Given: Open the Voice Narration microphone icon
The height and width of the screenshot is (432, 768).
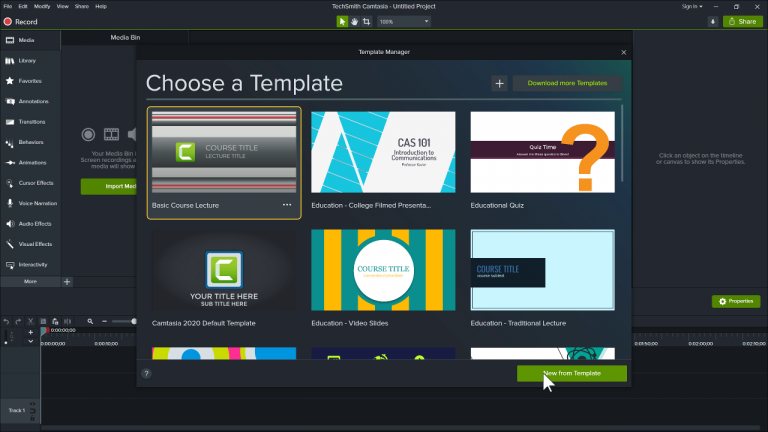Looking at the screenshot, I should click(10, 203).
